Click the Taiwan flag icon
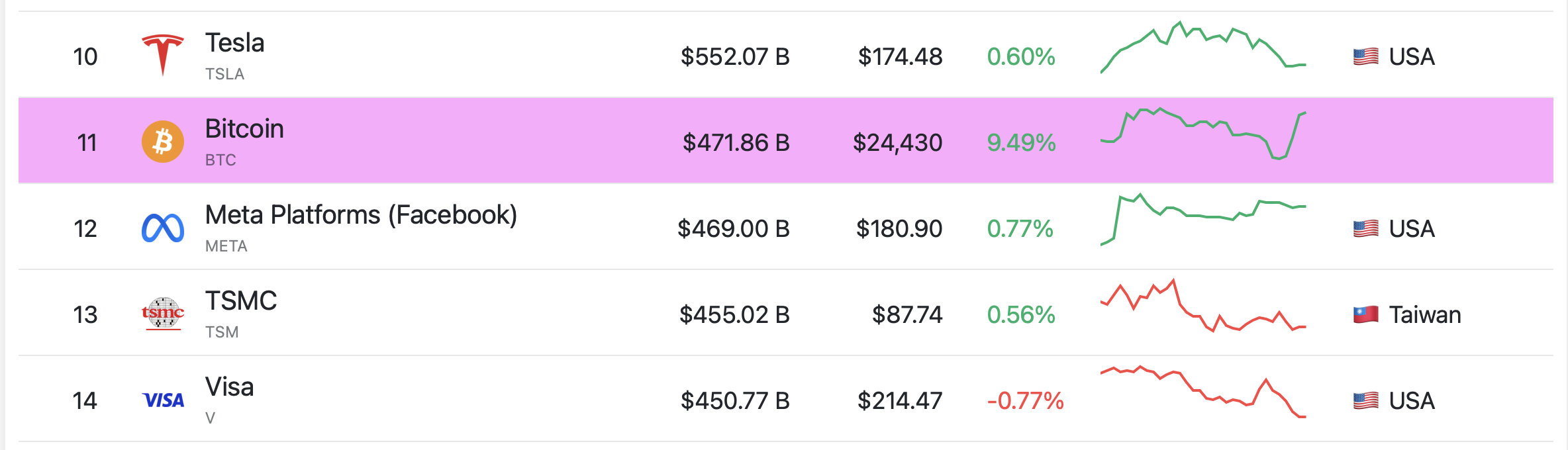 1365,314
